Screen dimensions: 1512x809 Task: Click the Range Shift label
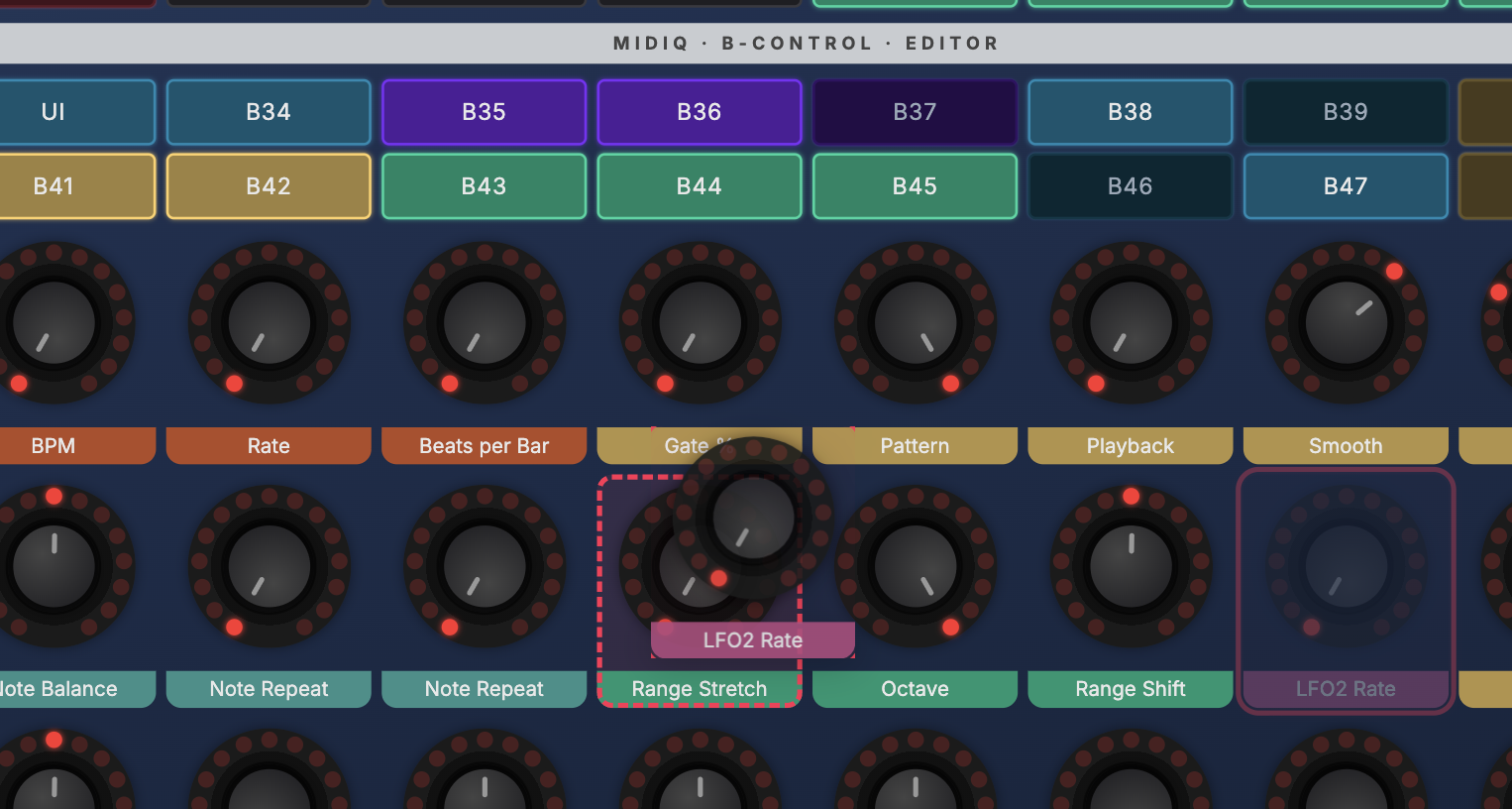click(1131, 689)
